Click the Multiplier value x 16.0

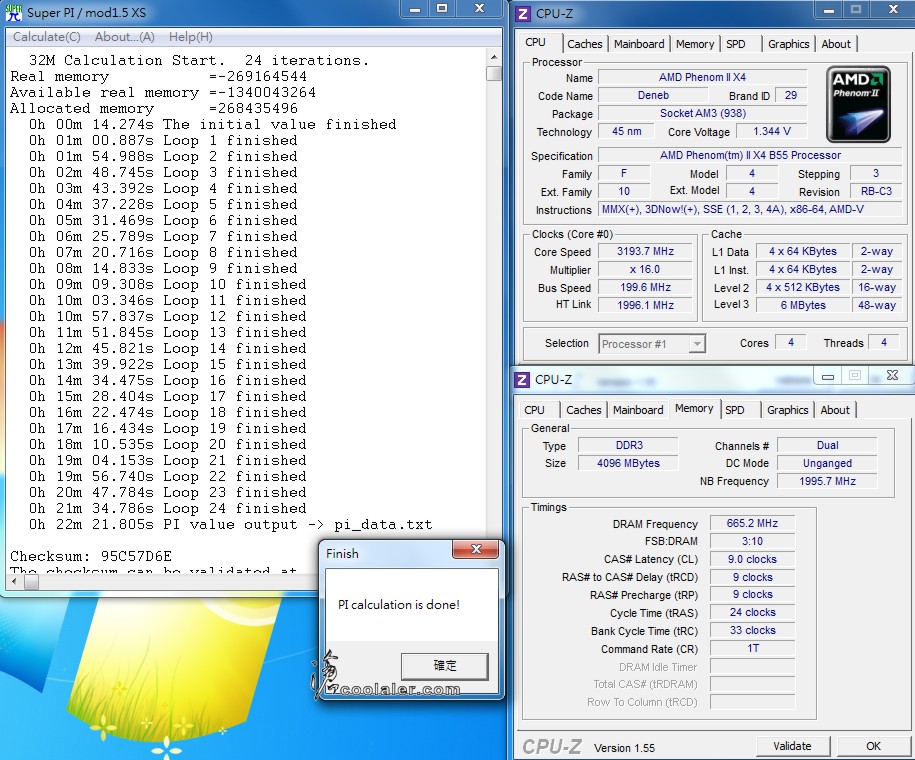tap(645, 270)
